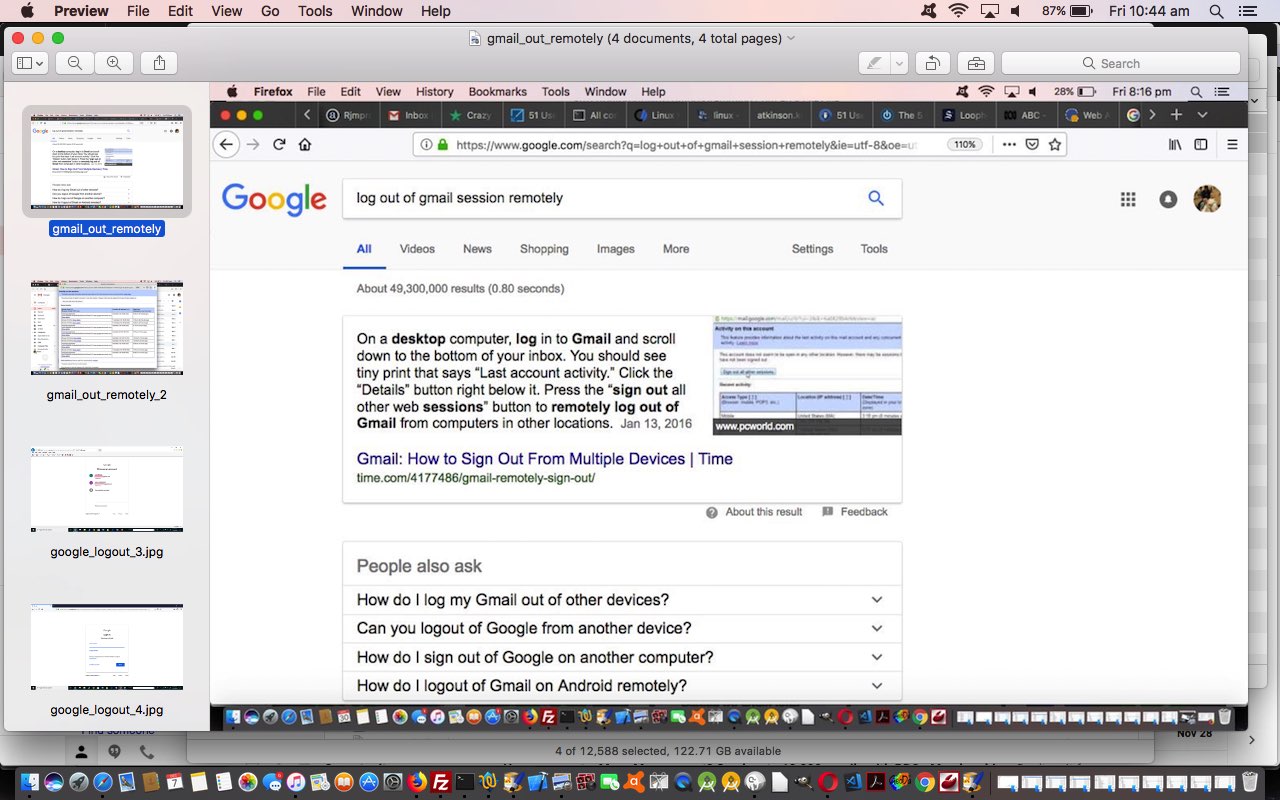Image resolution: width=1280 pixels, height=800 pixels.
Task: Open the Window menu in Preview
Action: point(377,11)
